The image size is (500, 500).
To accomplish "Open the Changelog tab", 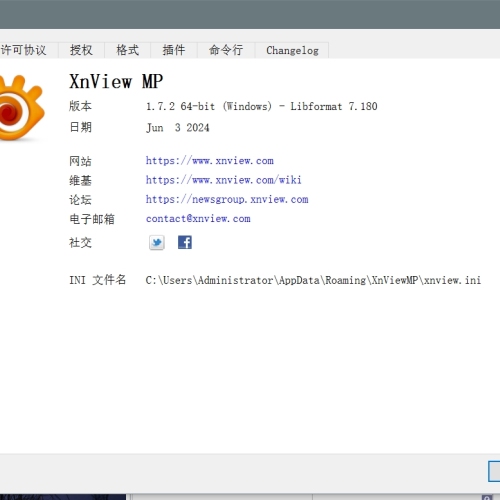I will (x=292, y=50).
